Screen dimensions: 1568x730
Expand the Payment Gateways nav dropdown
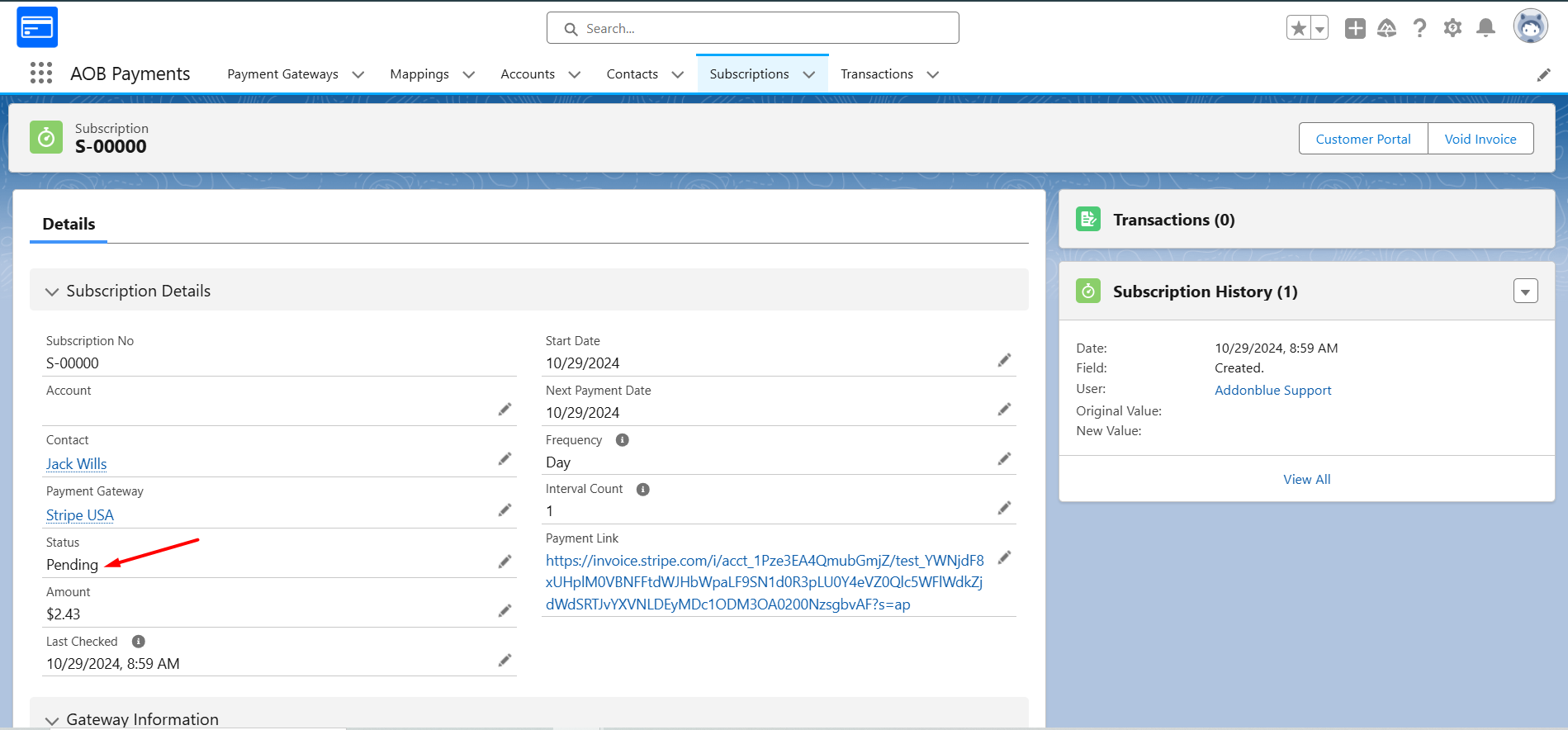tap(358, 74)
